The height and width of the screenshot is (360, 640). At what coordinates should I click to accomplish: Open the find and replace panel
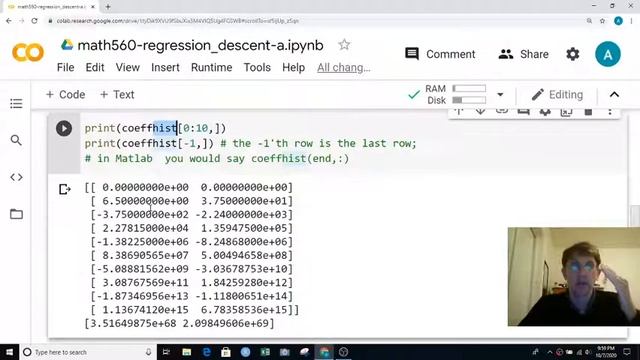(x=16, y=140)
